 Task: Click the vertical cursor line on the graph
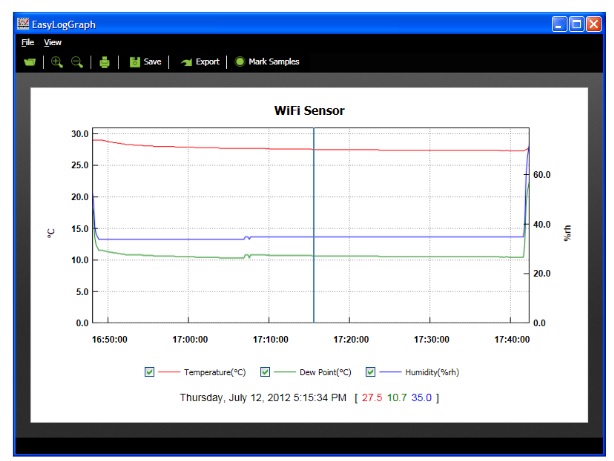tap(314, 225)
